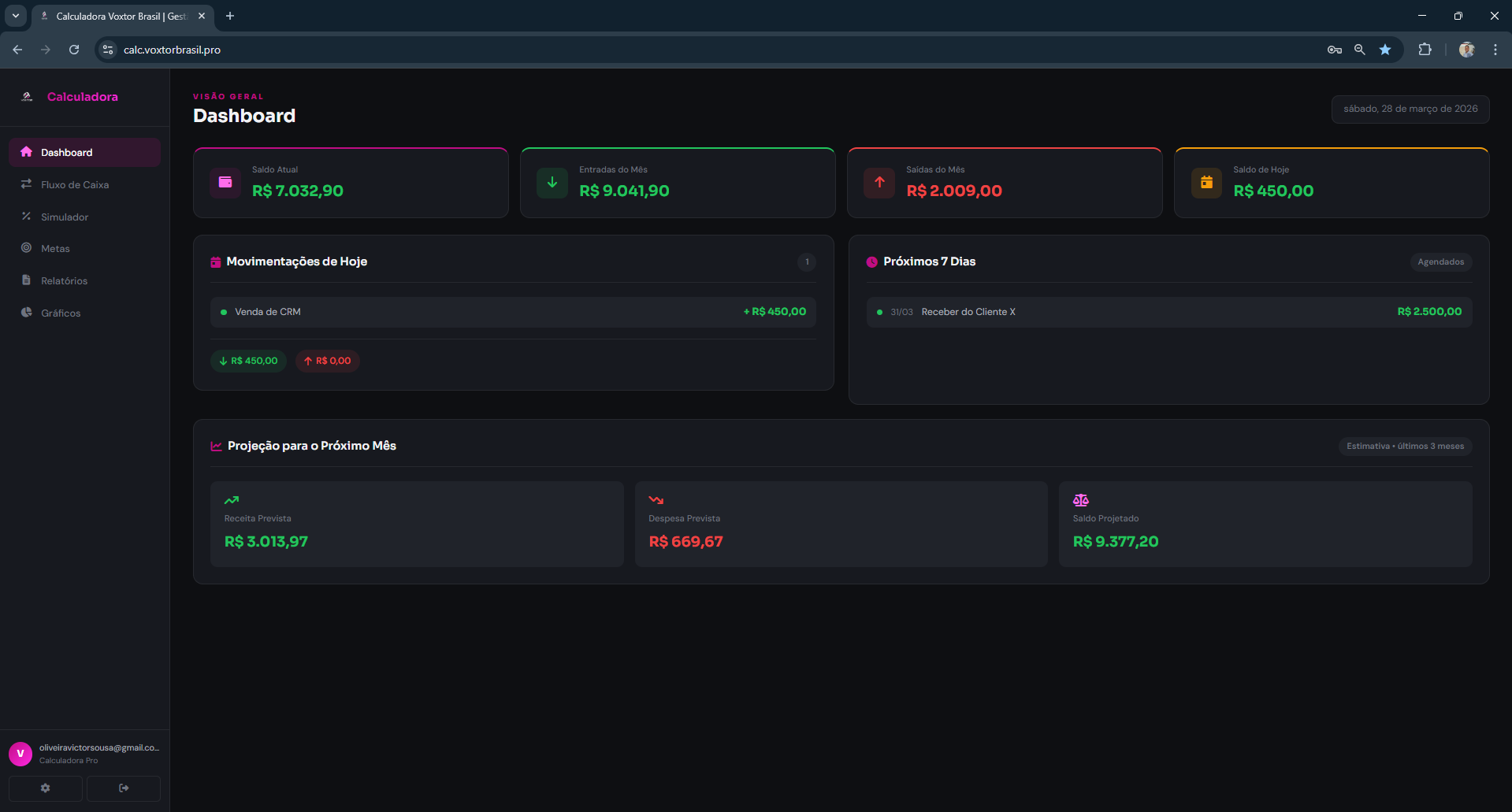Image resolution: width=1512 pixels, height=812 pixels.
Task: Open the Estimativa últimos 3 meses selector
Action: (1405, 446)
